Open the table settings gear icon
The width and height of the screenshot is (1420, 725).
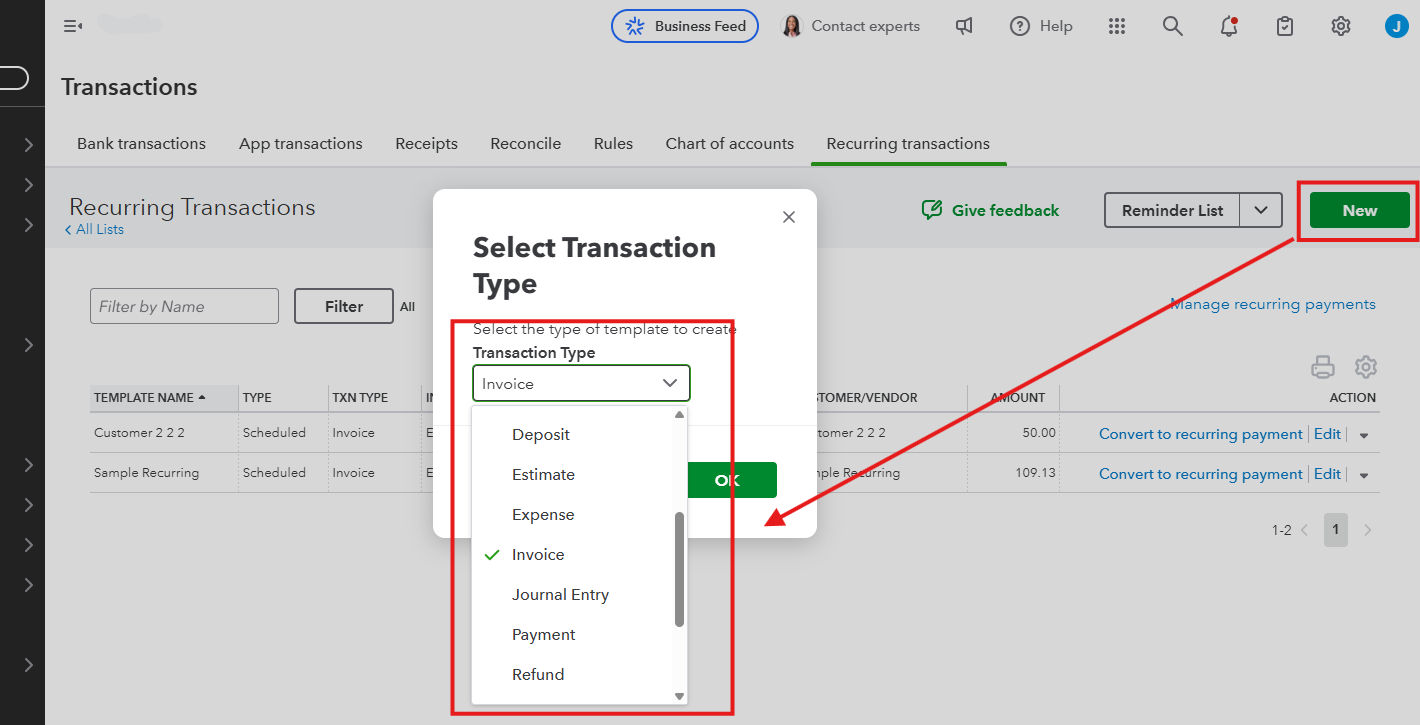[x=1366, y=367]
